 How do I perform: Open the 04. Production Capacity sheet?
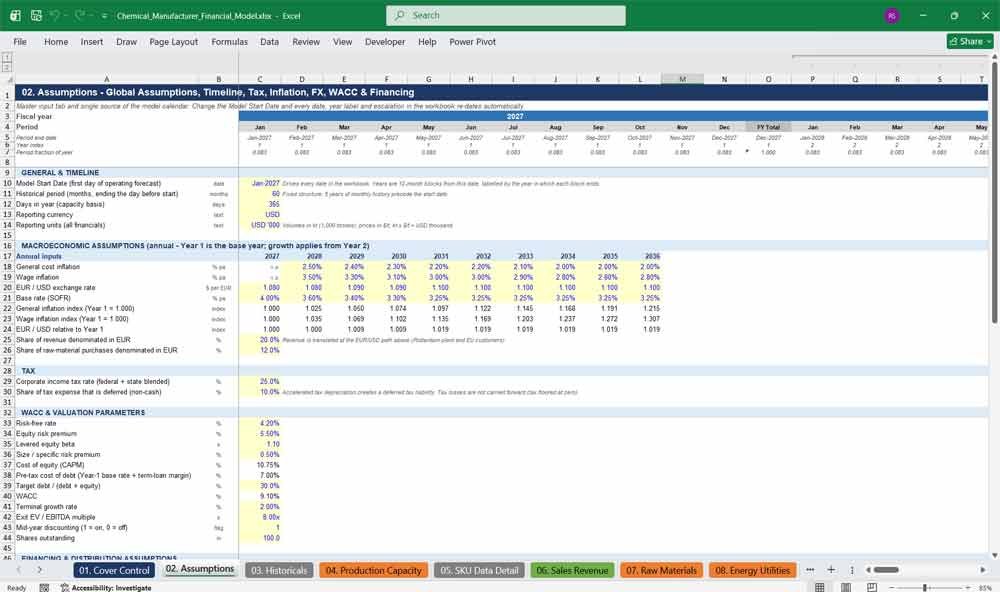(373, 570)
